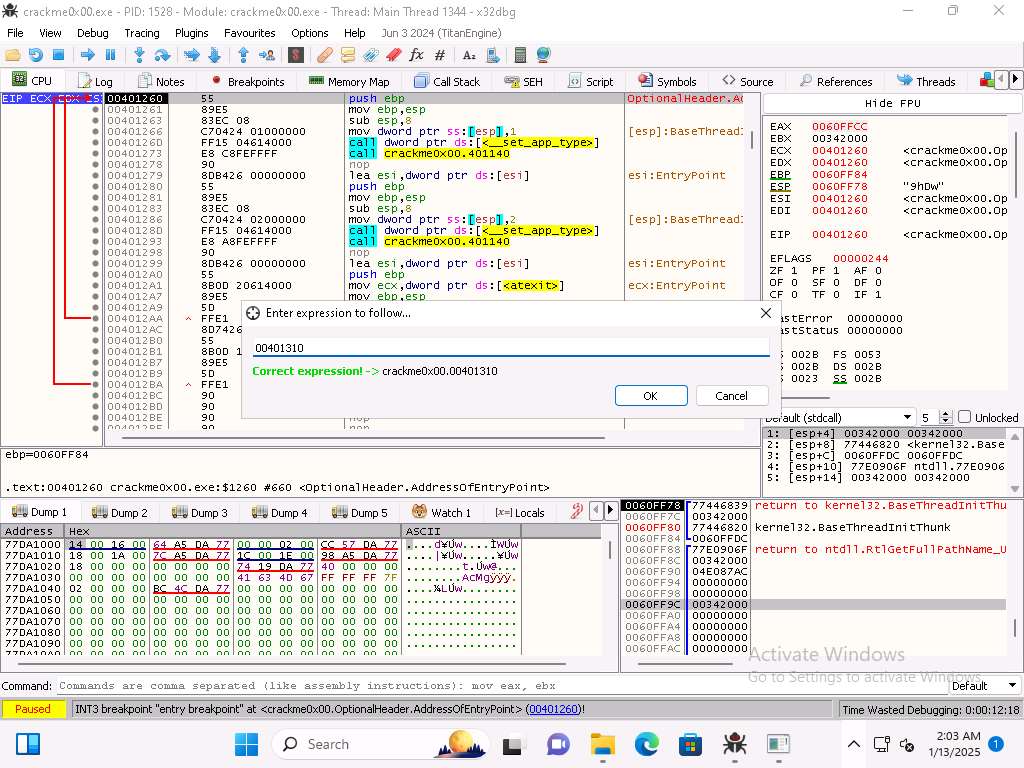
Task: Open the Plugins menu
Action: coord(191,33)
